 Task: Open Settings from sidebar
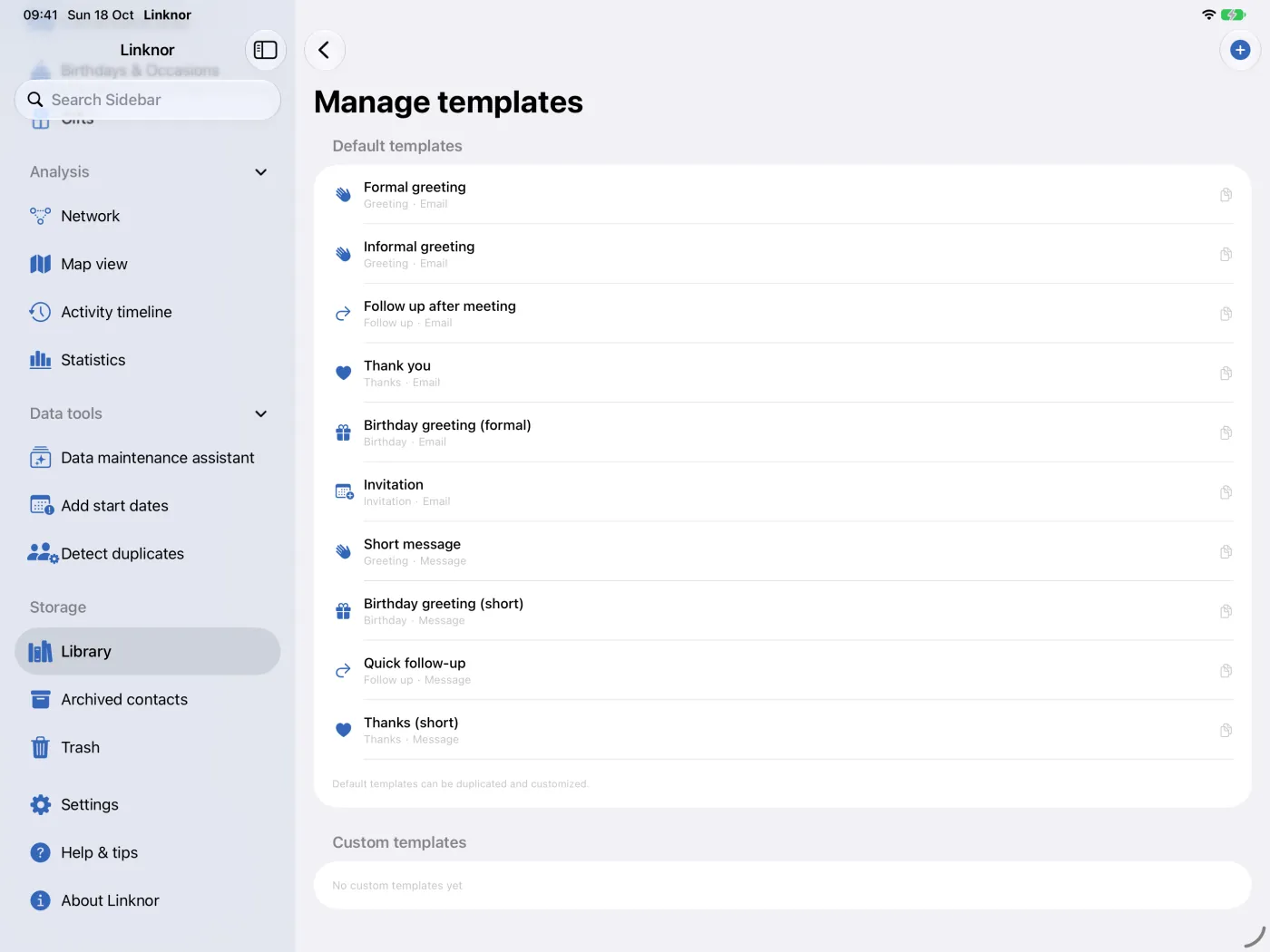(148, 804)
